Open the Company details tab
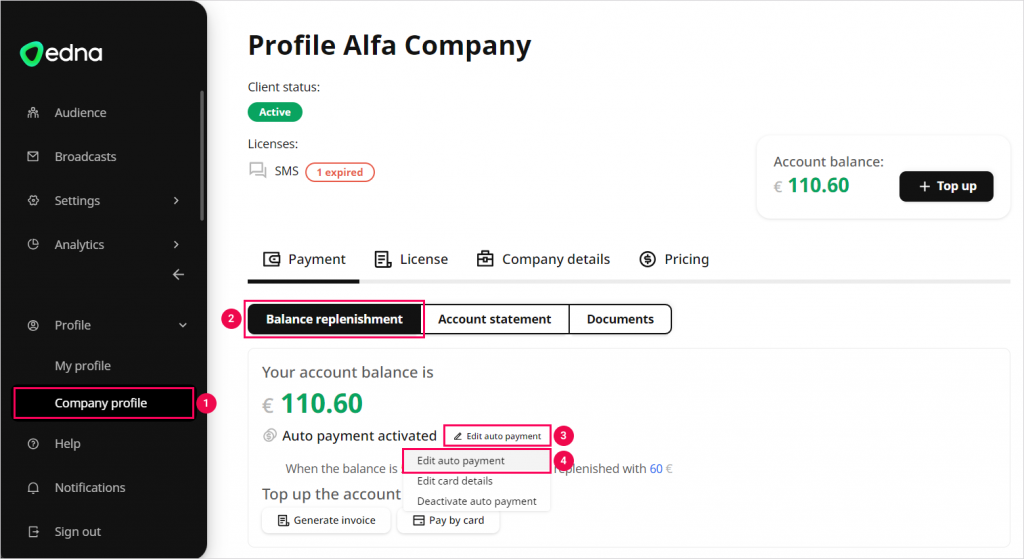The image size is (1024, 559). tap(543, 259)
